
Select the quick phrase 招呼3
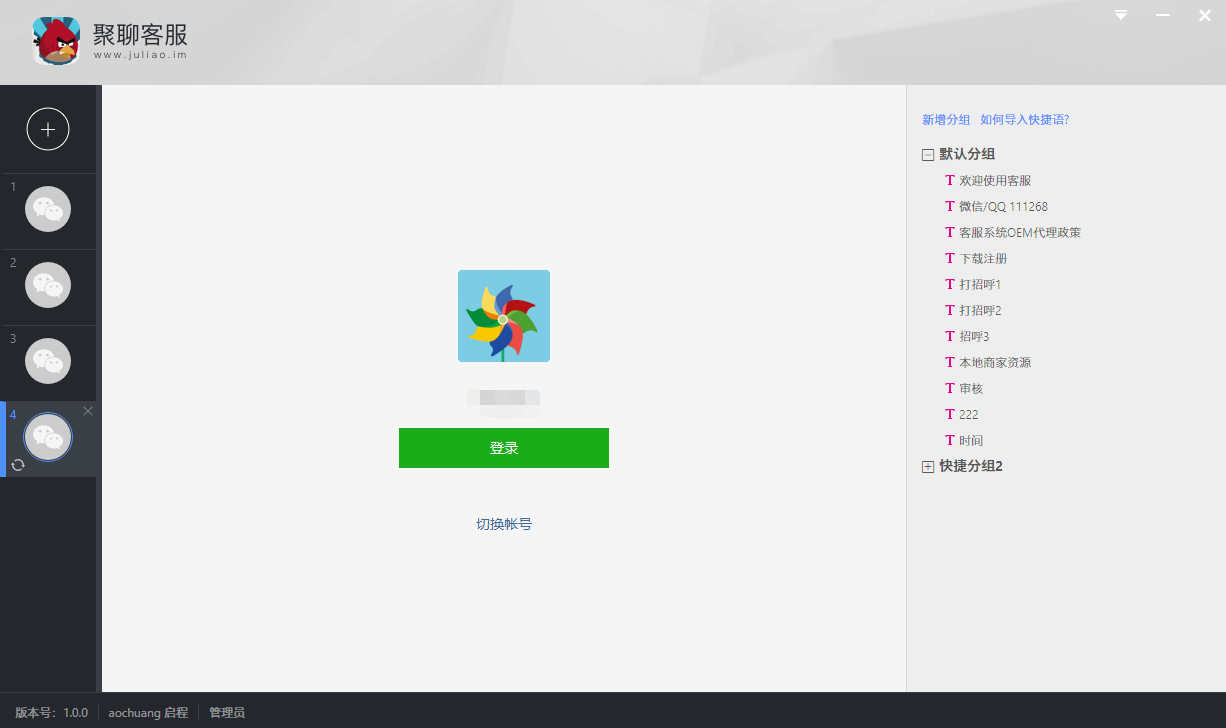tap(974, 337)
